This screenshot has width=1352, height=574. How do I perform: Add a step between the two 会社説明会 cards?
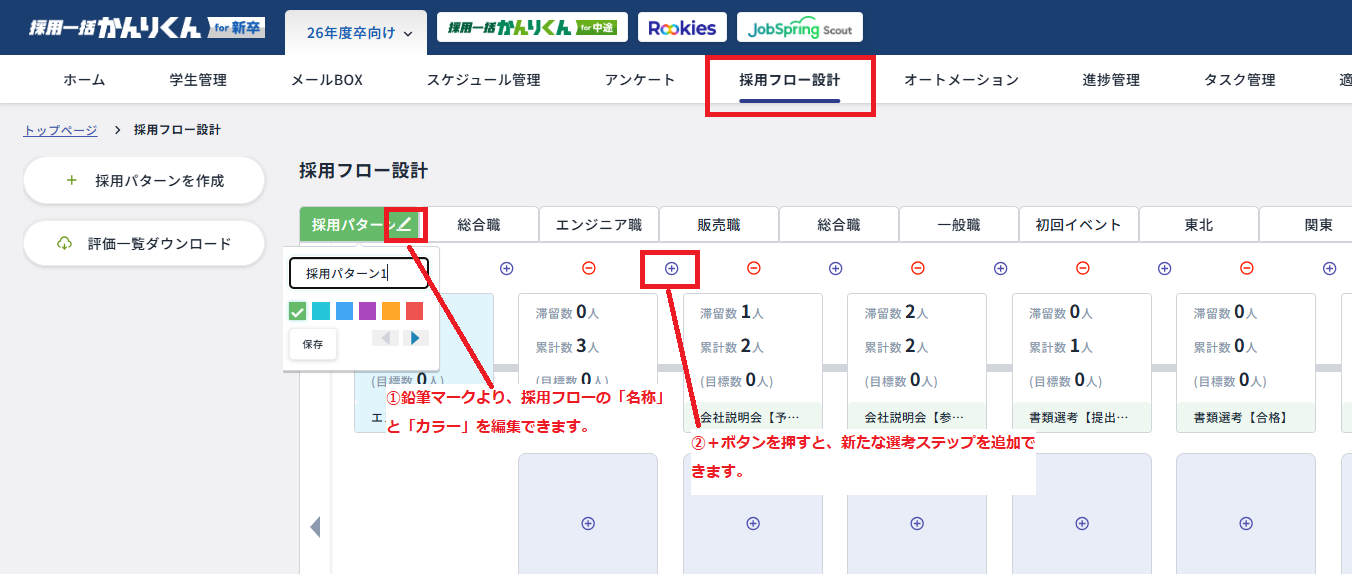(836, 268)
